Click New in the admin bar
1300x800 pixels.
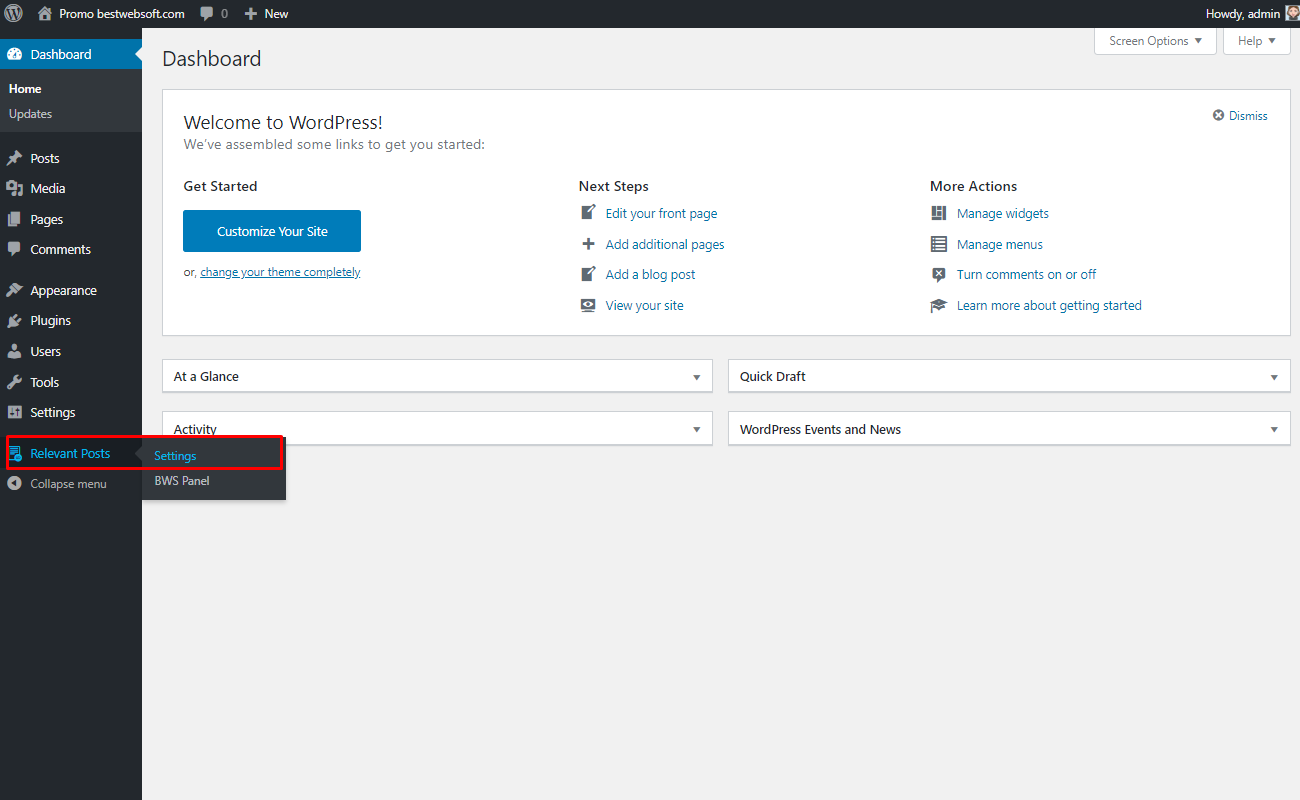pos(276,14)
